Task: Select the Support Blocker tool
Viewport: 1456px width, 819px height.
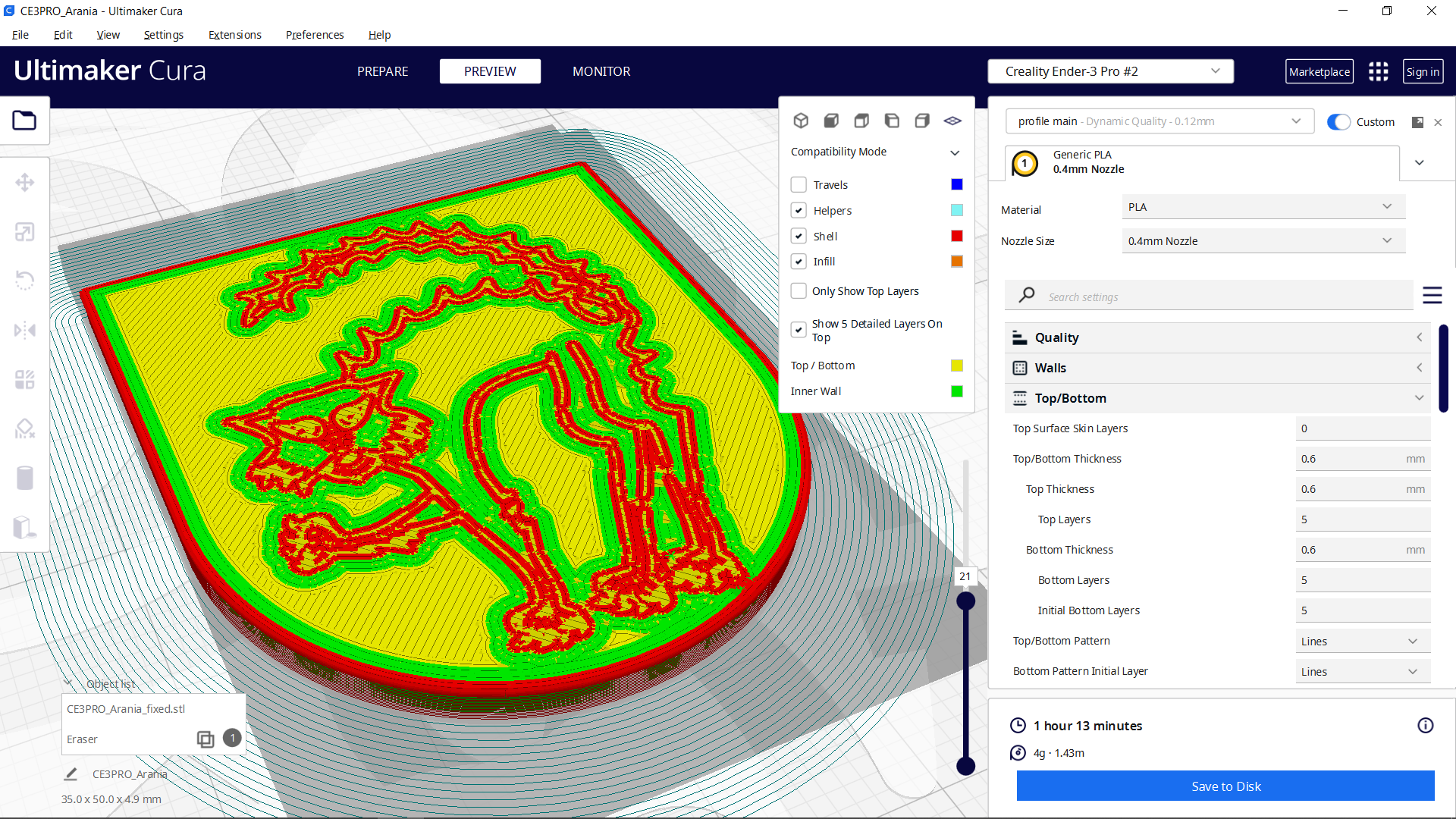Action: 25,428
